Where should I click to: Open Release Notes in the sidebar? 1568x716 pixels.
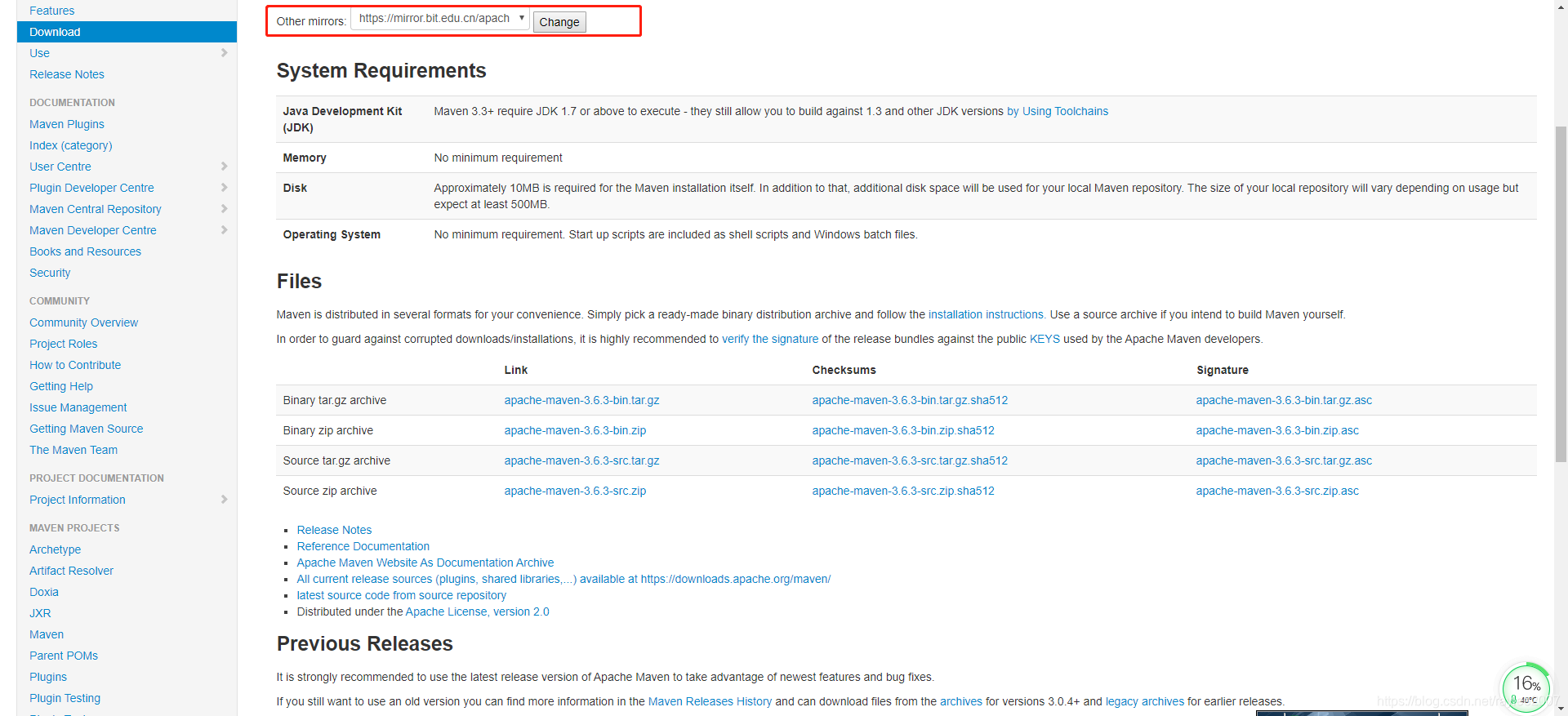point(67,74)
